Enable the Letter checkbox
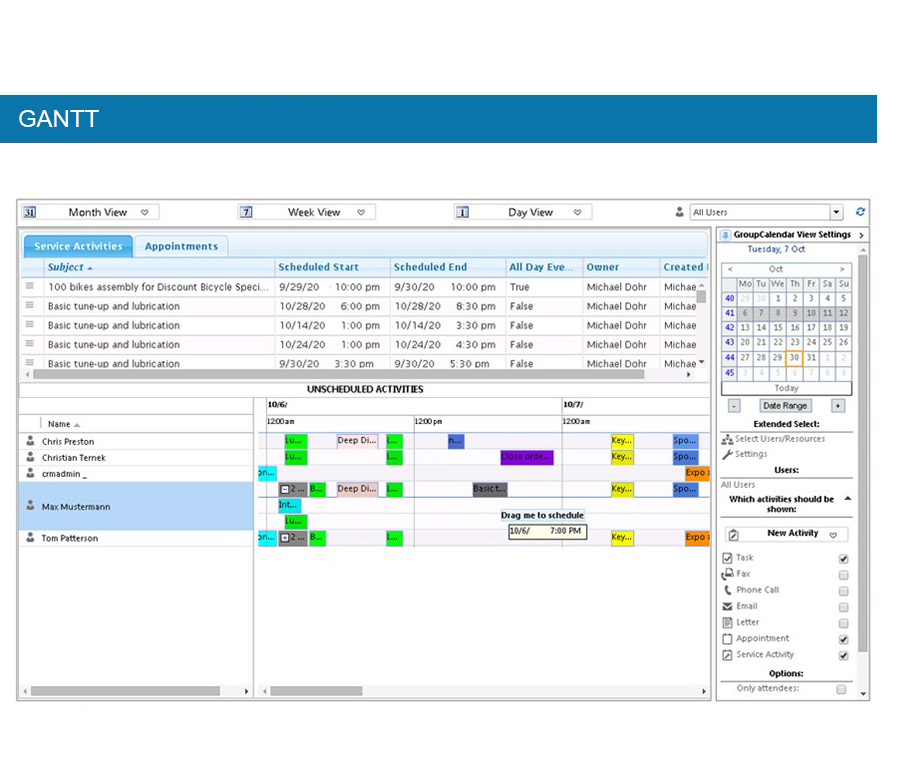Viewport: 905px width, 760px height. 843,623
